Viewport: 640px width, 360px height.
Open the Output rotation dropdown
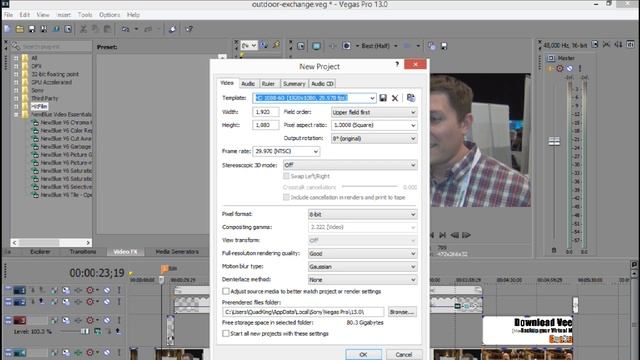[413, 139]
